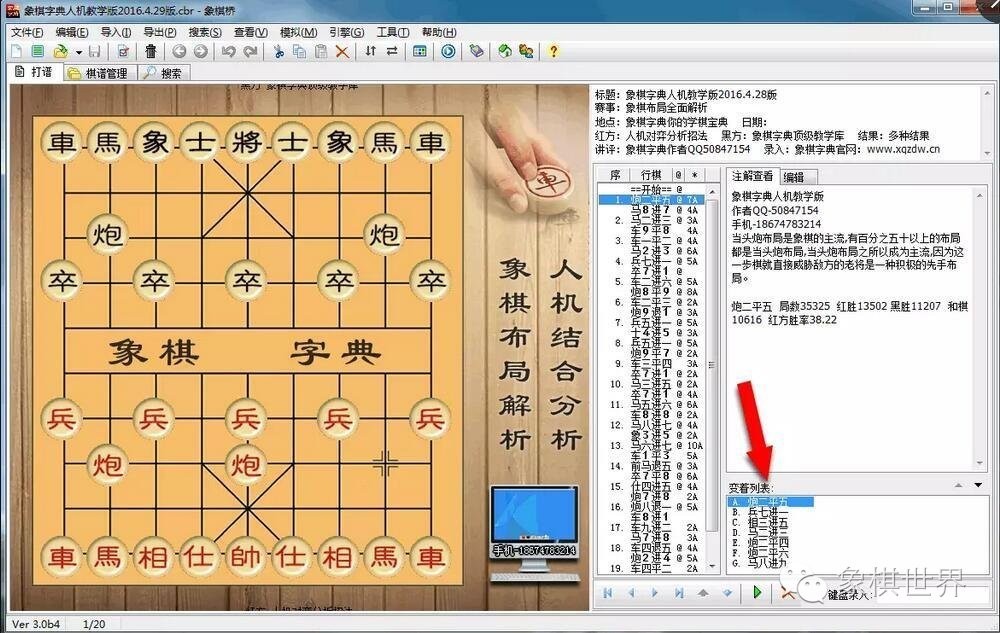Open the 引擎(G) menu

pyautogui.click(x=347, y=32)
